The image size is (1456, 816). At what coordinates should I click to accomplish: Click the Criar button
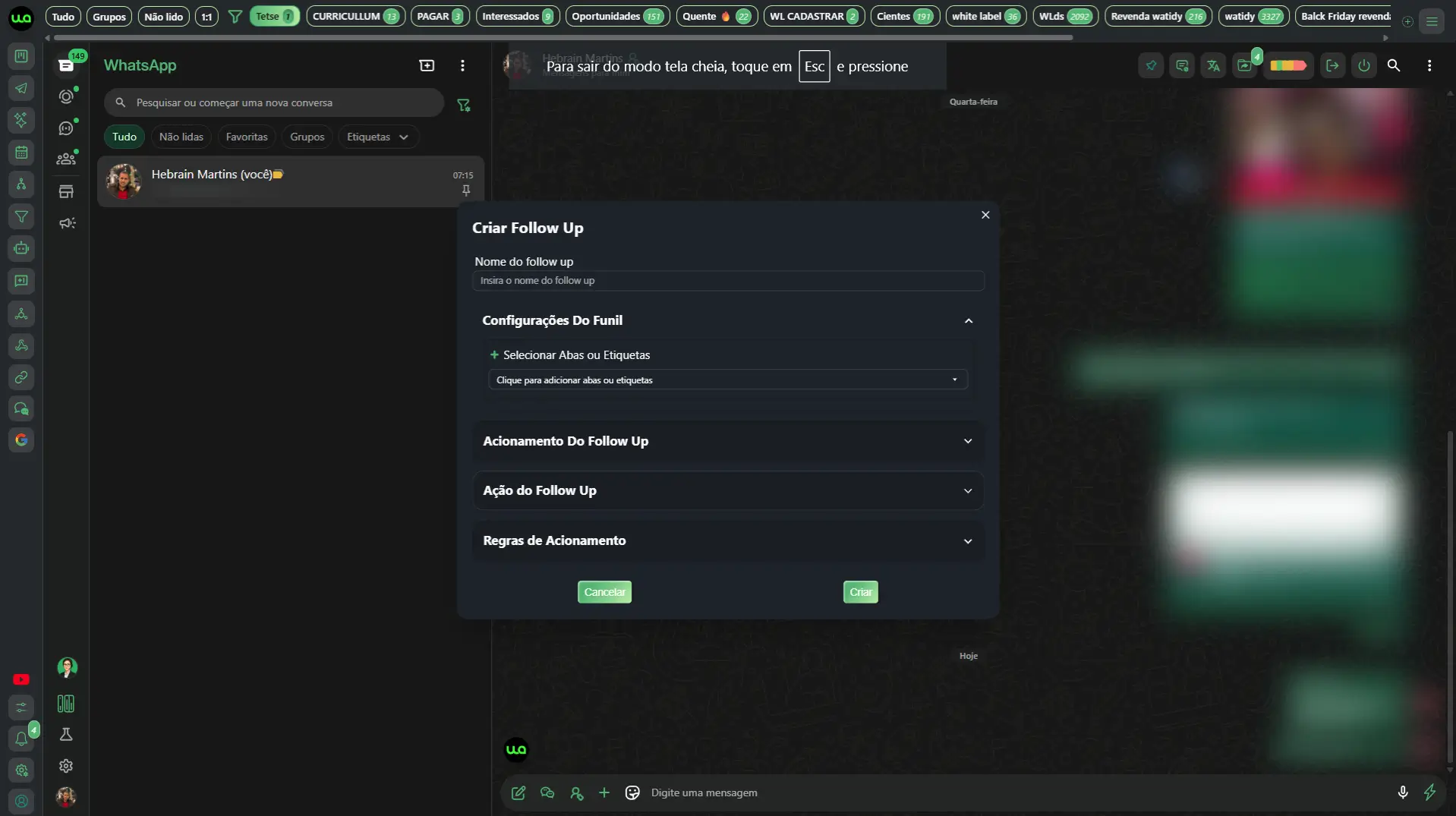(x=860, y=592)
